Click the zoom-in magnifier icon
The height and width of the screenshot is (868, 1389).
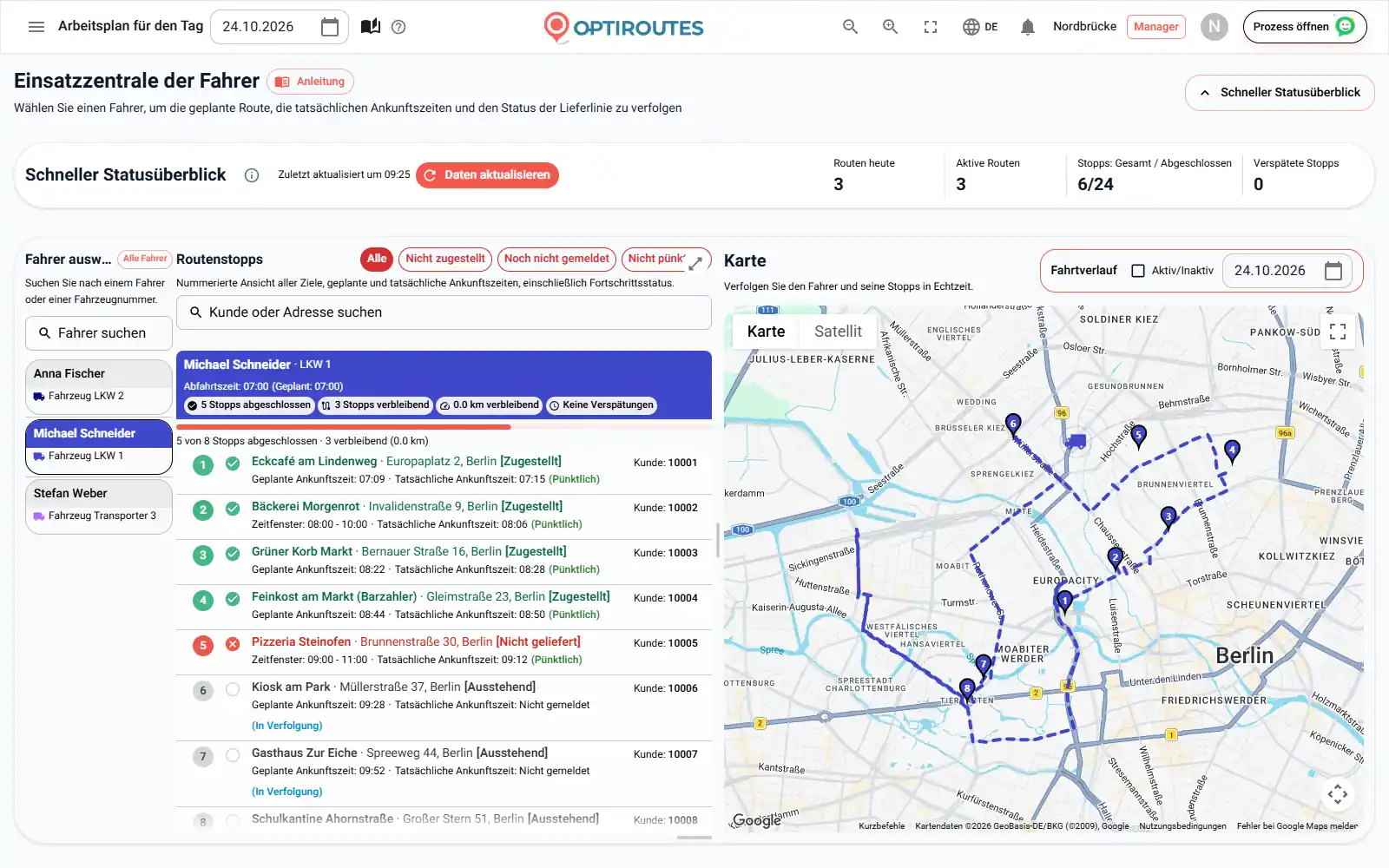coord(890,27)
